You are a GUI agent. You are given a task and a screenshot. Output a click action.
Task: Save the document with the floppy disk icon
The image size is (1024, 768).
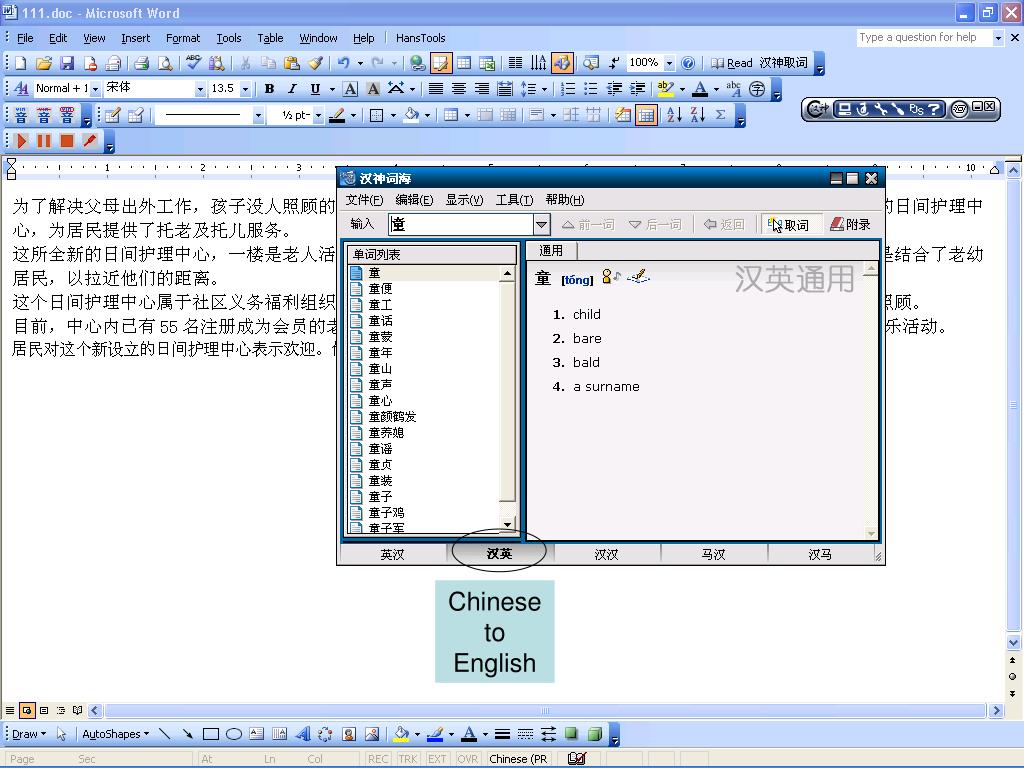pyautogui.click(x=67, y=63)
